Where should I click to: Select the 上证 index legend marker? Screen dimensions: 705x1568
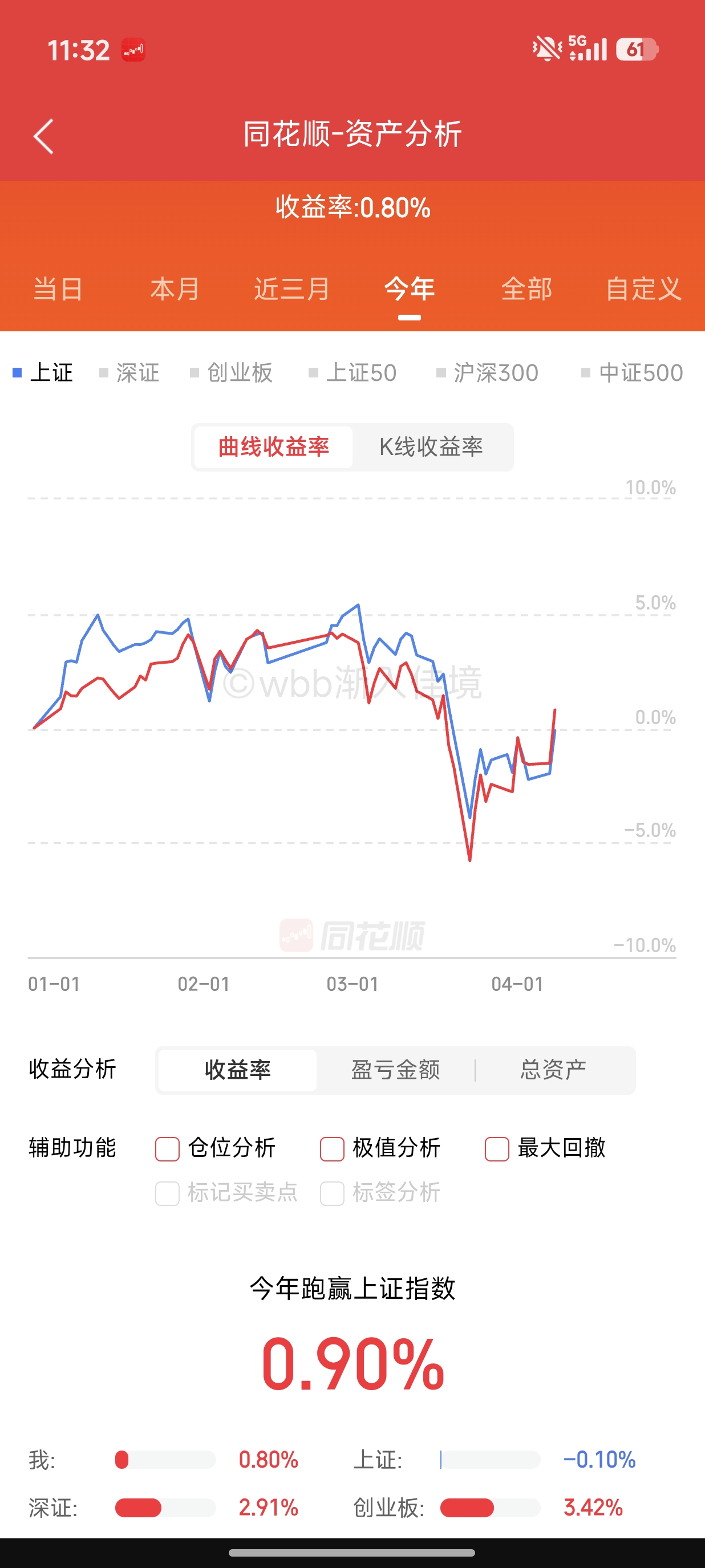pyautogui.click(x=18, y=372)
